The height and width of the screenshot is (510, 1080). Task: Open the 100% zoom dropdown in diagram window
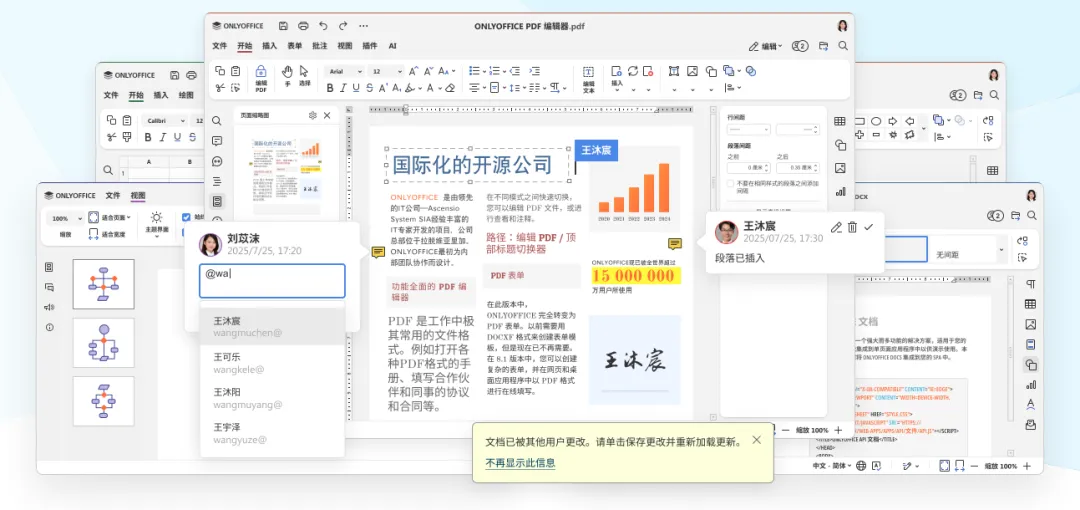pyautogui.click(x=65, y=218)
